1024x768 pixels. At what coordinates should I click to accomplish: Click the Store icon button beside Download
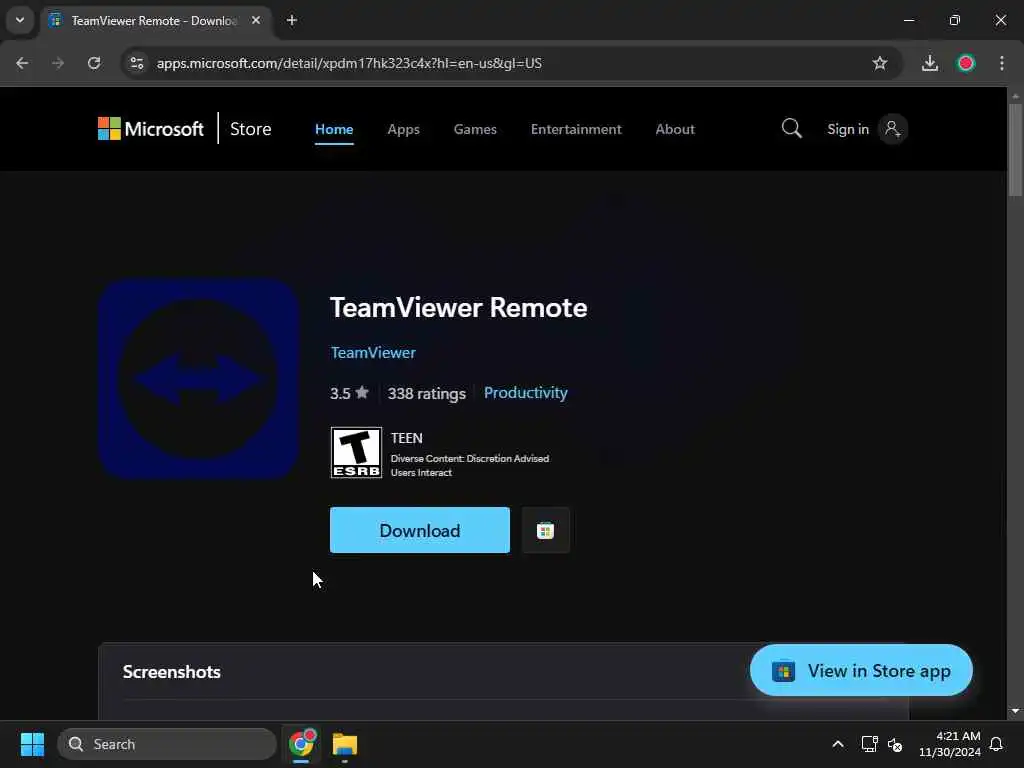tap(545, 530)
